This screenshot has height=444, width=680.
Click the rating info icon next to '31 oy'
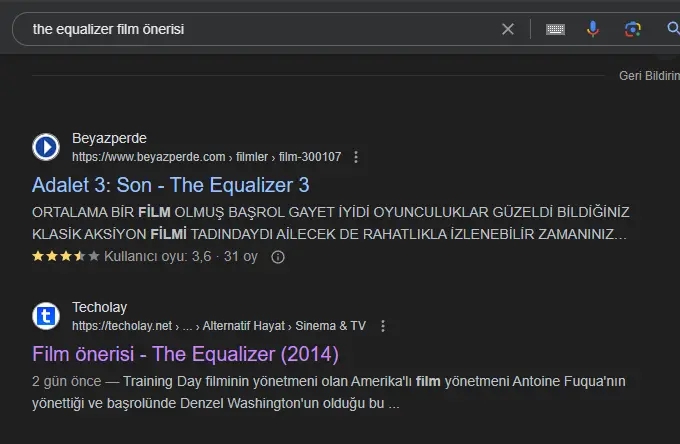click(x=278, y=257)
